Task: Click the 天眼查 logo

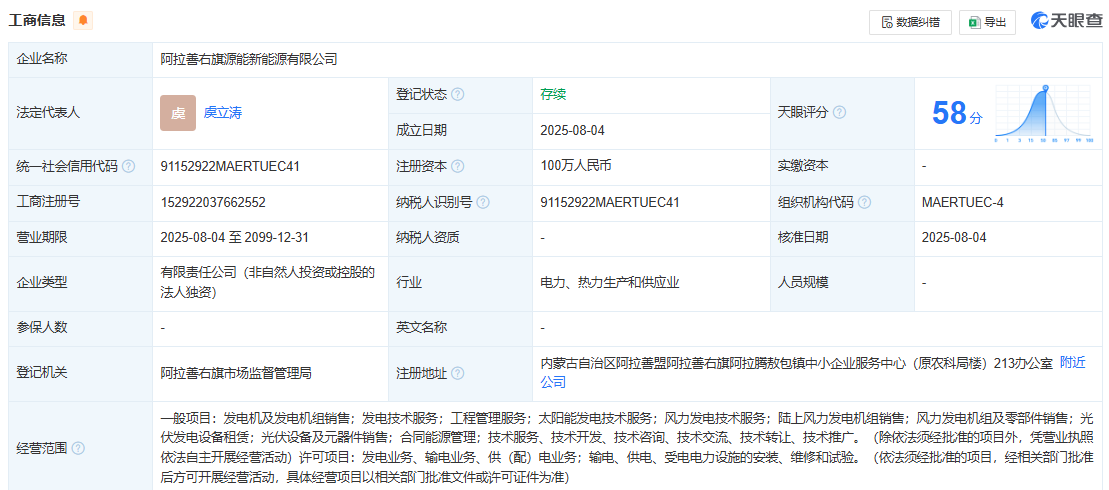Action: tap(1066, 21)
